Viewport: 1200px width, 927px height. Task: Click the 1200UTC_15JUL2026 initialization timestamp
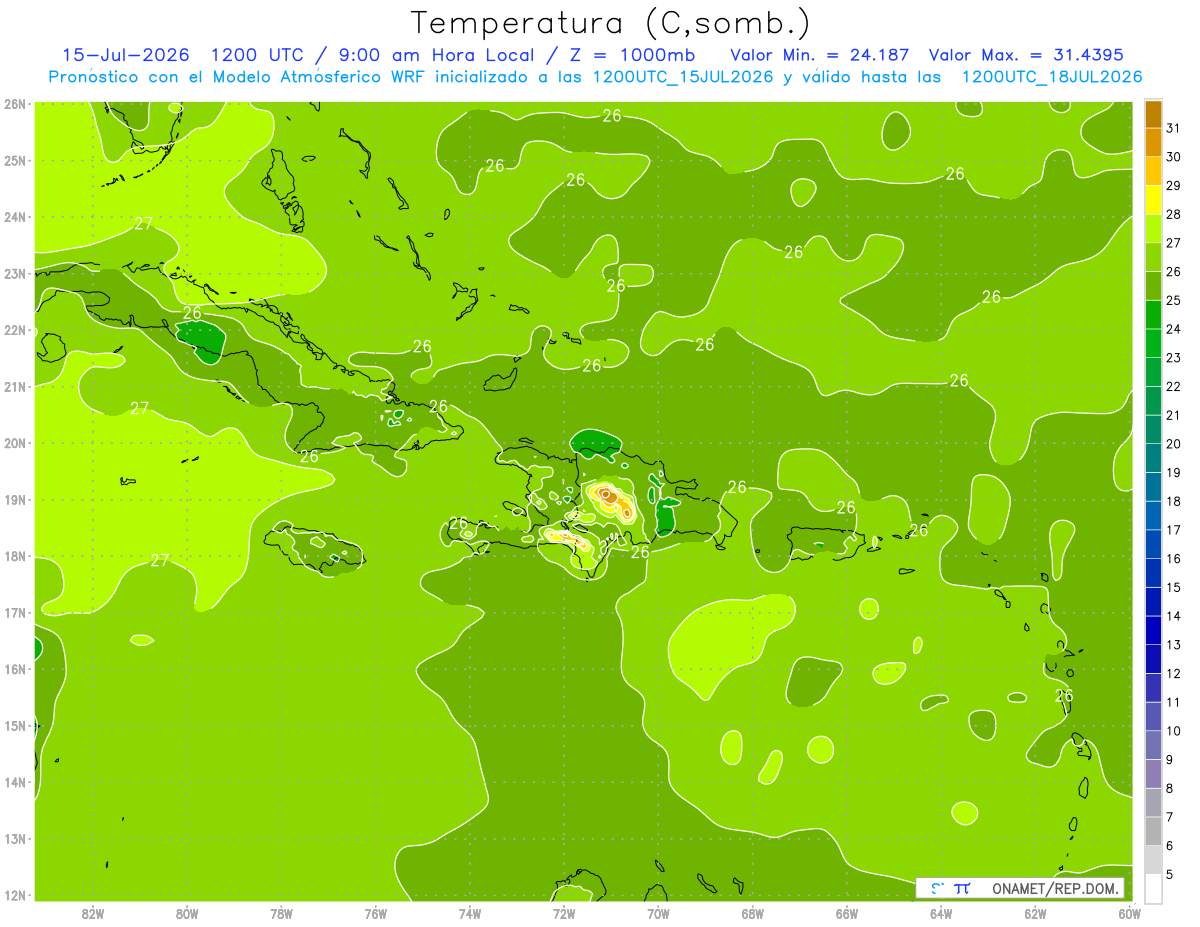[x=683, y=77]
